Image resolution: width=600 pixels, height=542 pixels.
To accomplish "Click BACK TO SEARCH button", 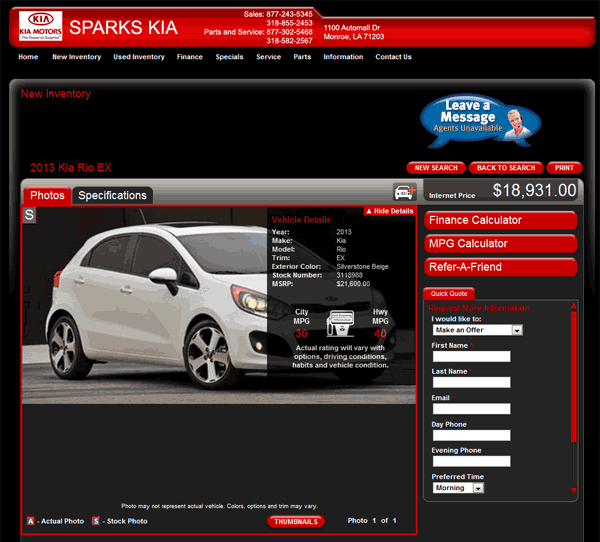I will 506,168.
